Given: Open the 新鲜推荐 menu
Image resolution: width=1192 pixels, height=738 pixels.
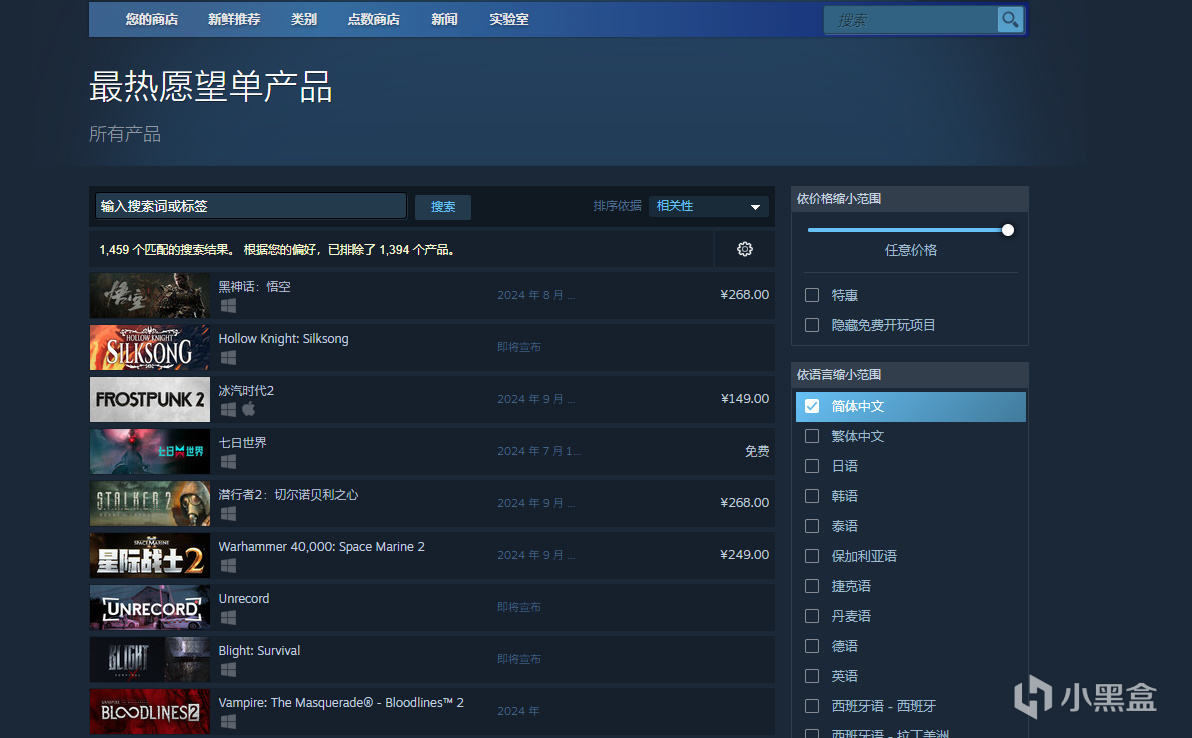Looking at the screenshot, I should 234,20.
